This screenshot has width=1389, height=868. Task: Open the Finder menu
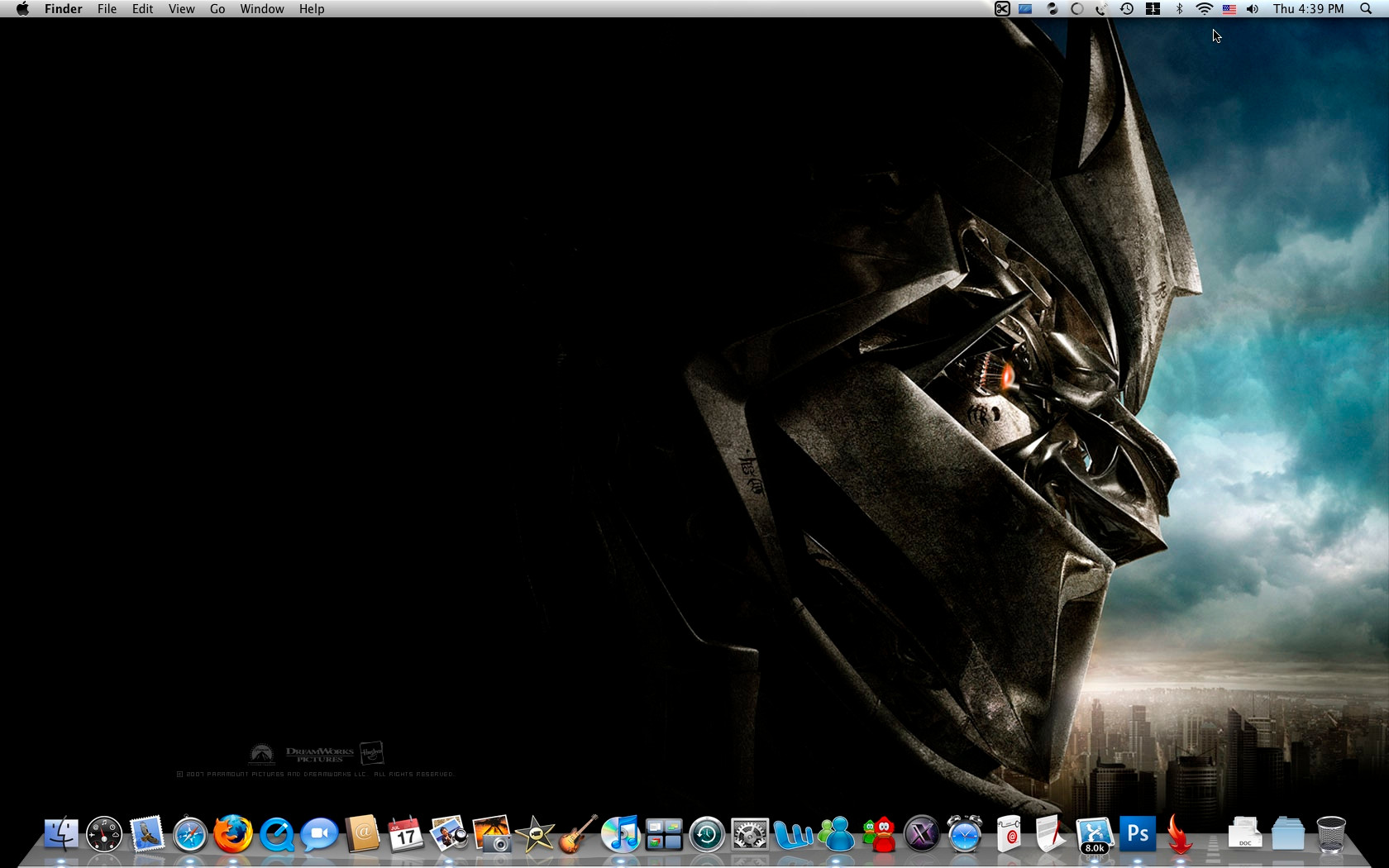pos(63,9)
